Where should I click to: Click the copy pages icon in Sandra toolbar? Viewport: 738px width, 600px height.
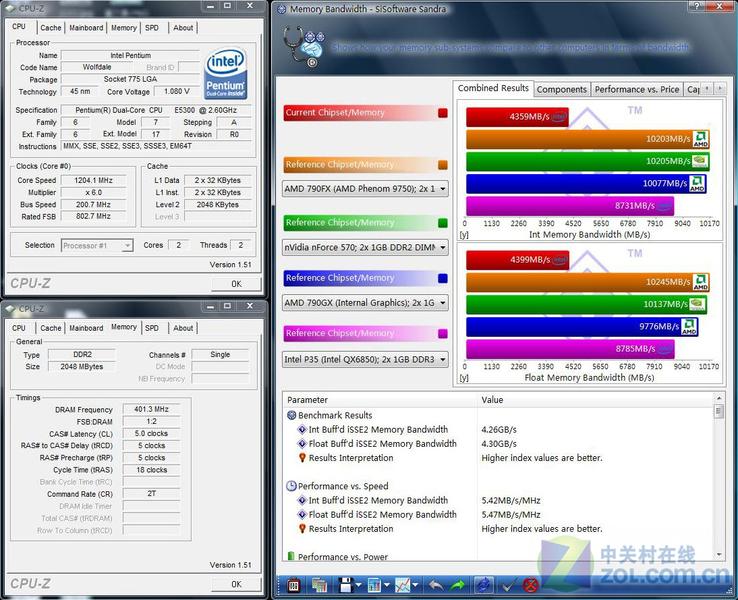(x=319, y=585)
